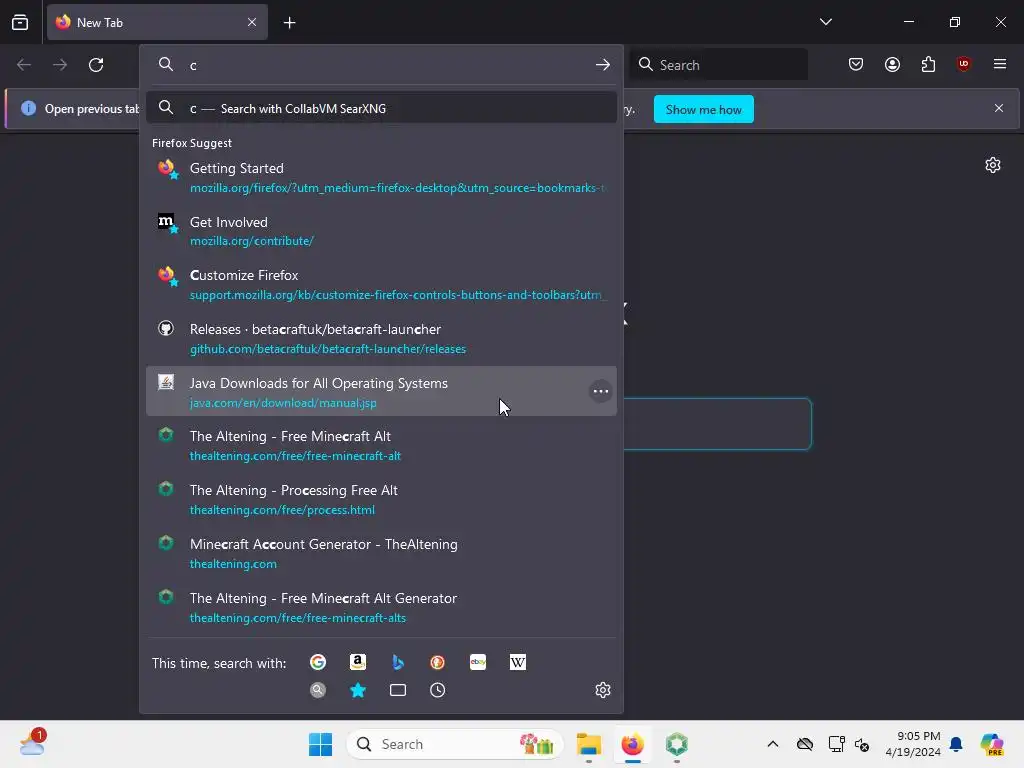1024x768 pixels.
Task: Click the Show me how button
Action: coord(703,109)
